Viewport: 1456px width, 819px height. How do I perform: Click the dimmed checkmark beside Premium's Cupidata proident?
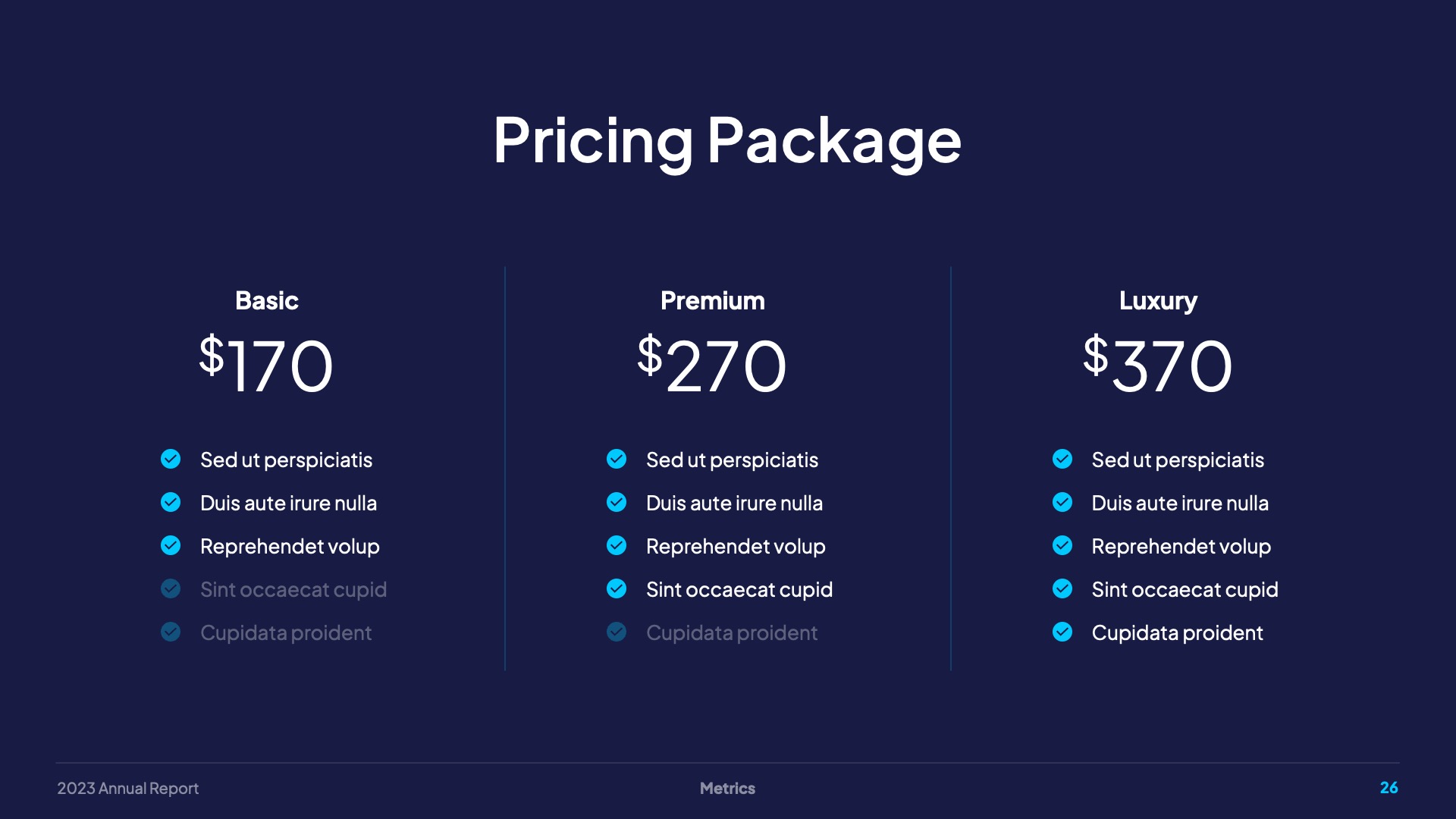tap(617, 632)
